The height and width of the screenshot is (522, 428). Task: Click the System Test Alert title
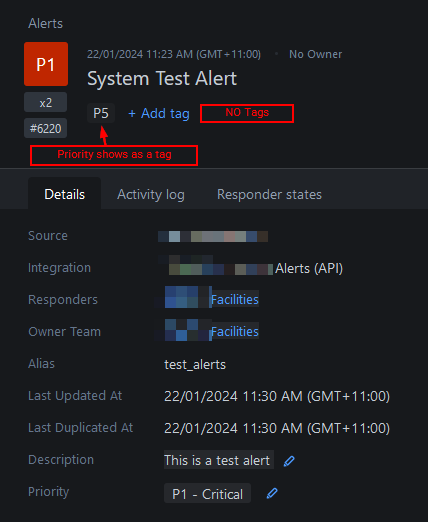(x=162, y=79)
